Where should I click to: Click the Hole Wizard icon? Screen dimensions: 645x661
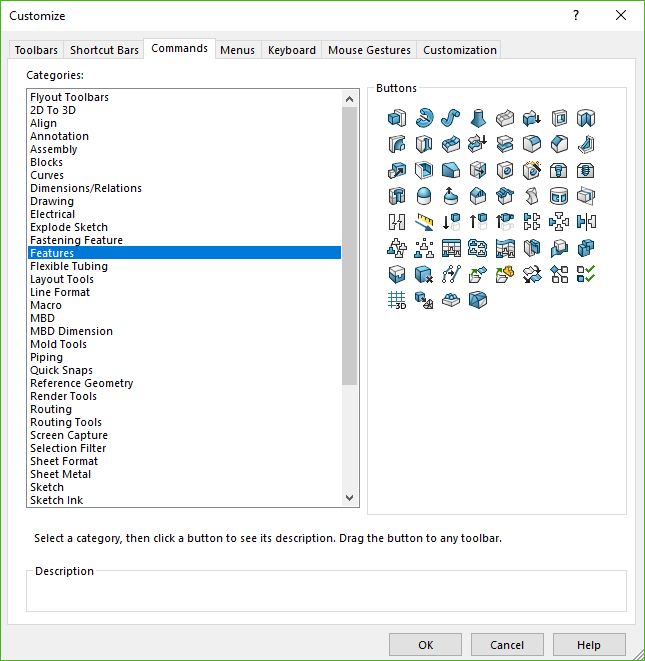(532, 170)
